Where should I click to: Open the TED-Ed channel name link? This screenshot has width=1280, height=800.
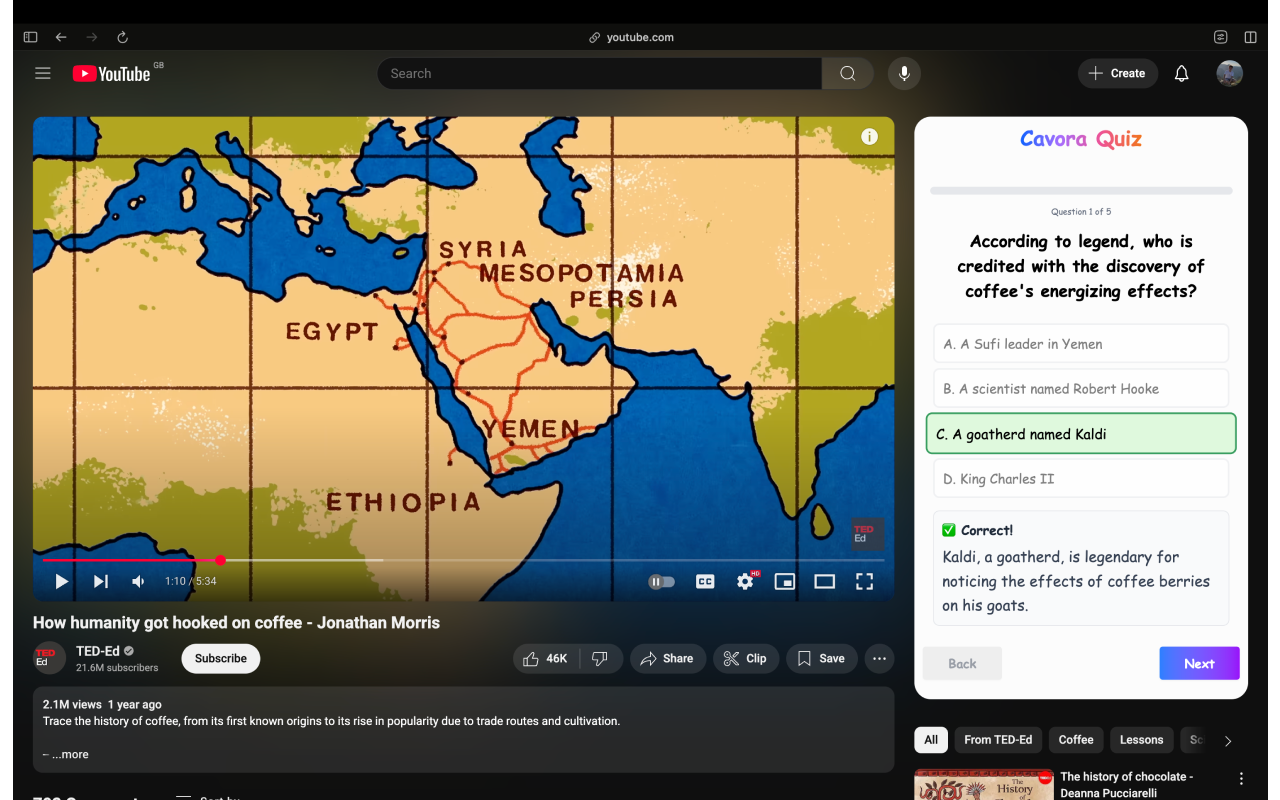pos(98,651)
